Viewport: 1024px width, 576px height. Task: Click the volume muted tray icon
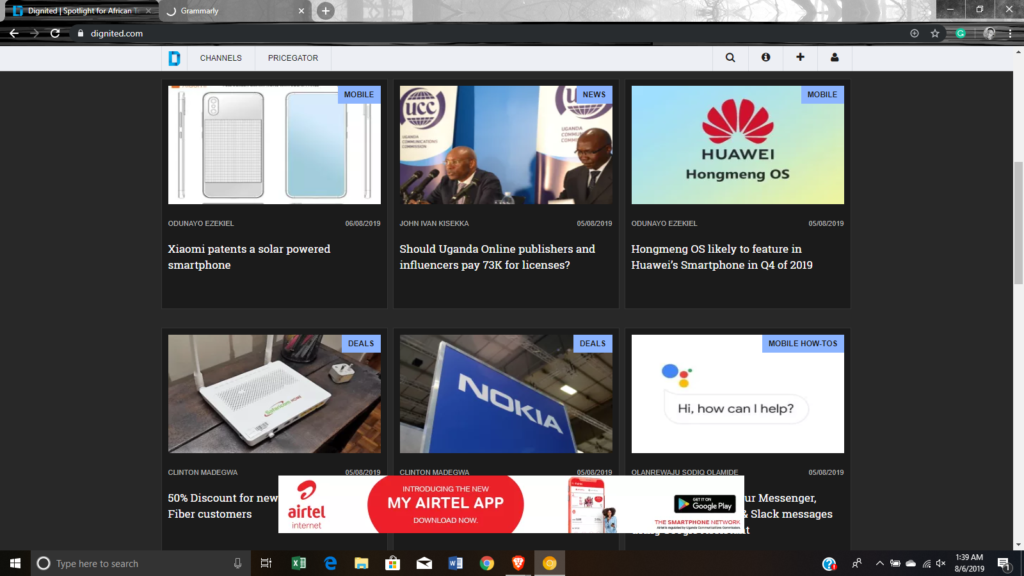click(941, 564)
